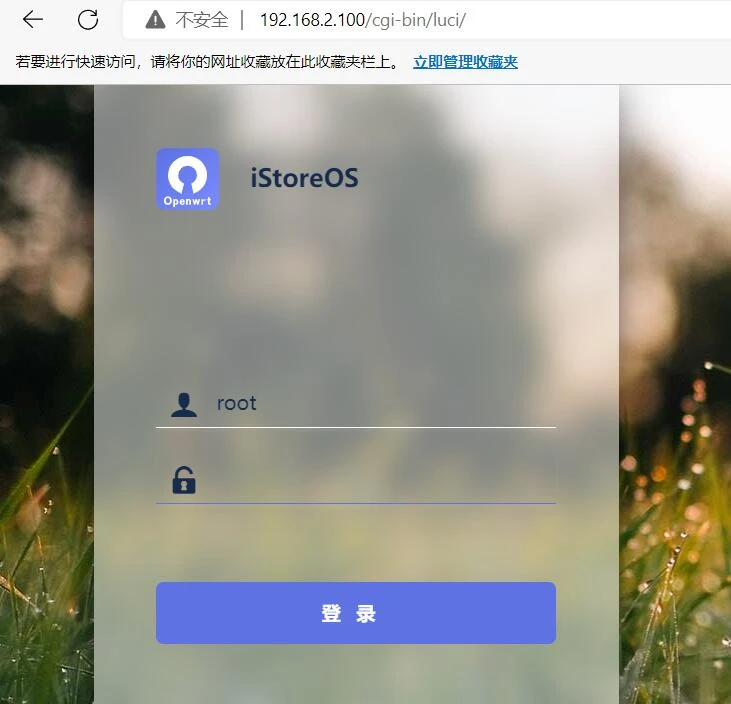Click the Openwrt logo icon
Screen dimensions: 731x704
tap(187, 179)
